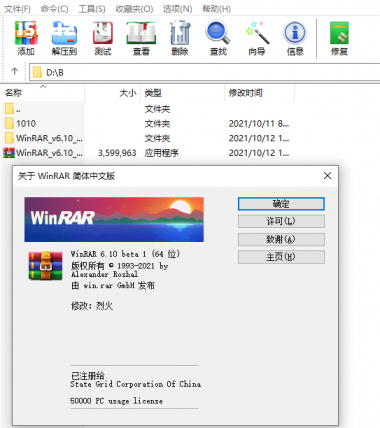Click the "修改: 烈火" text

pyautogui.click(x=92, y=306)
